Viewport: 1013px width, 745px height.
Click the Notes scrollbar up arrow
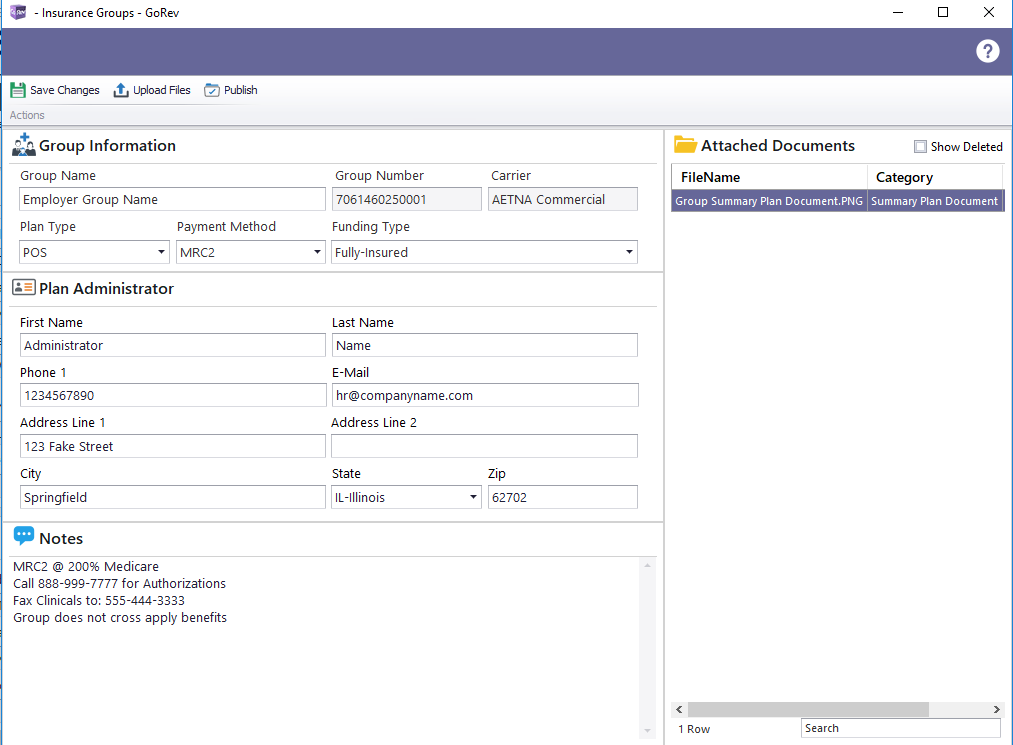pos(647,565)
